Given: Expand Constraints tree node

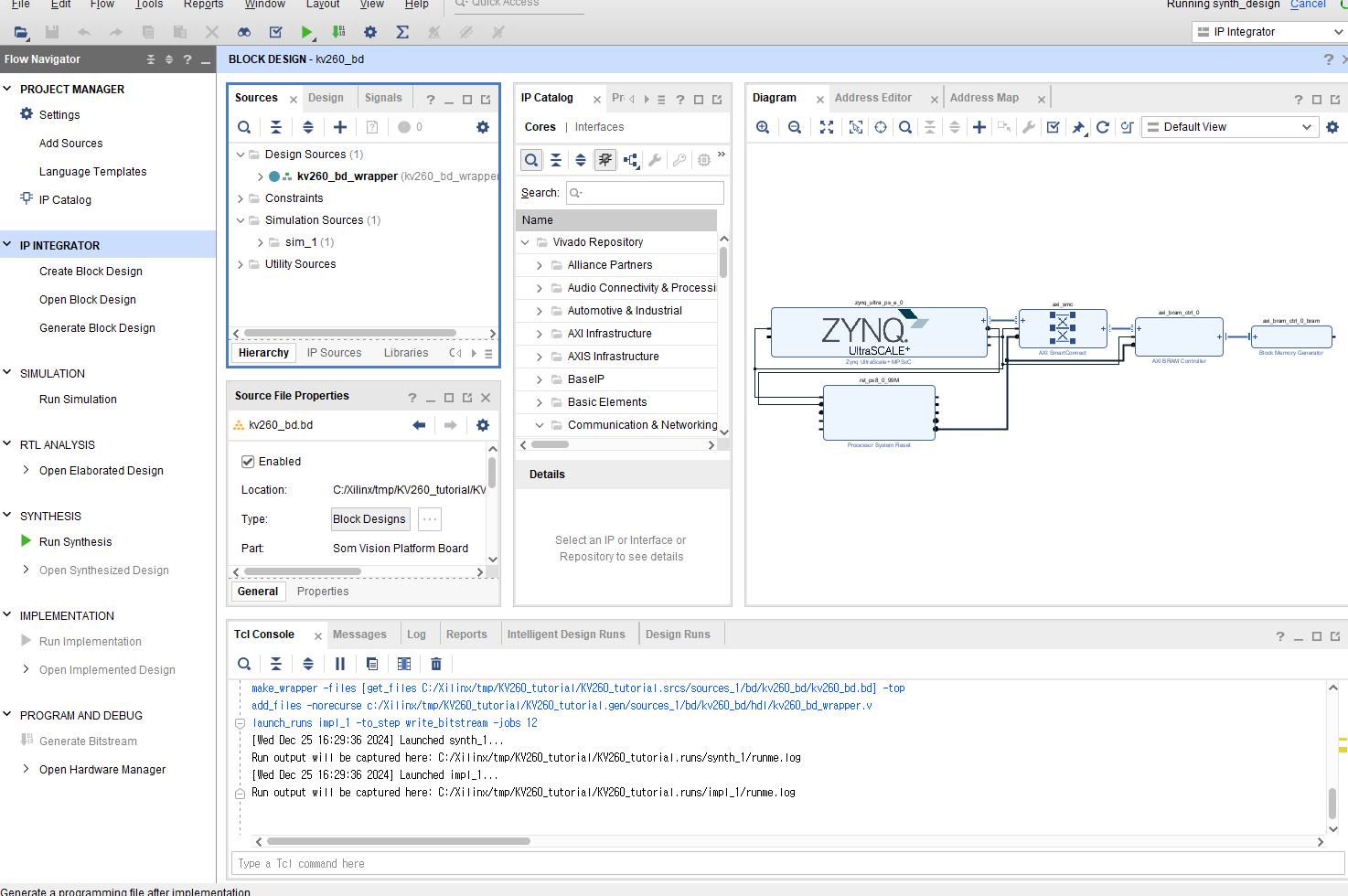Looking at the screenshot, I should (241, 198).
